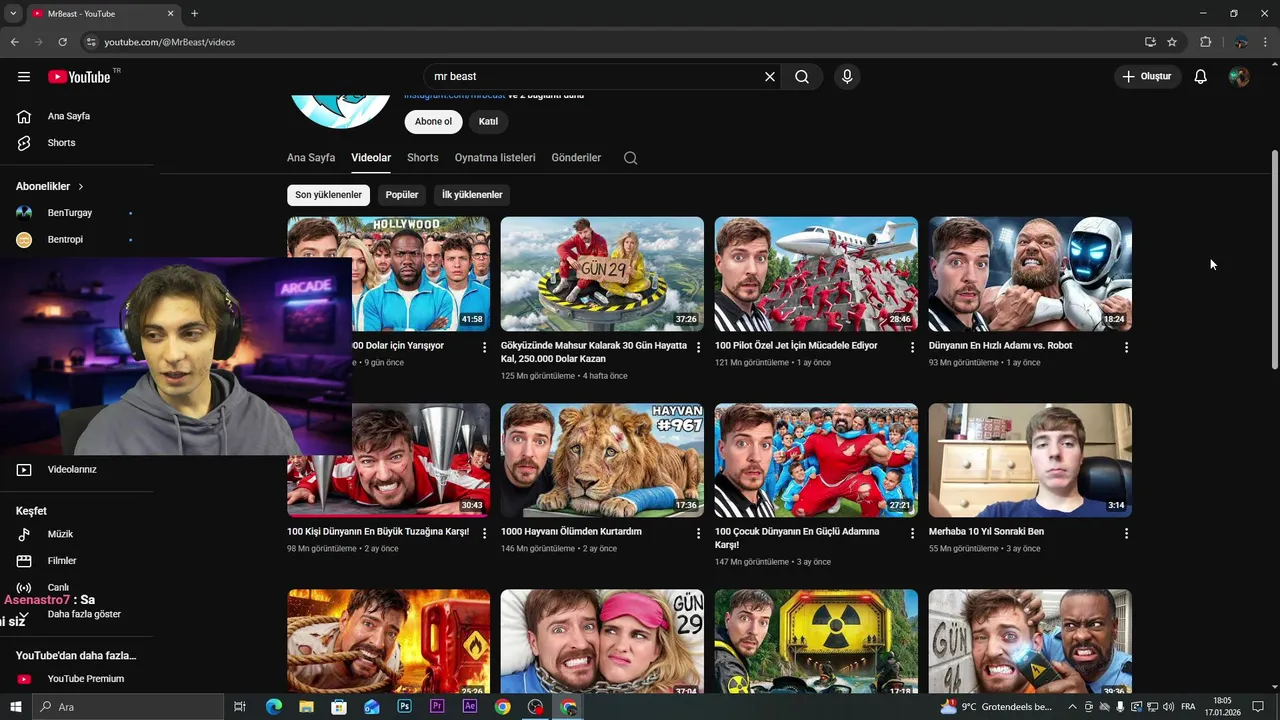Image resolution: width=1280 pixels, height=720 pixels.
Task: Clear the search box with X icon
Action: 770,77
